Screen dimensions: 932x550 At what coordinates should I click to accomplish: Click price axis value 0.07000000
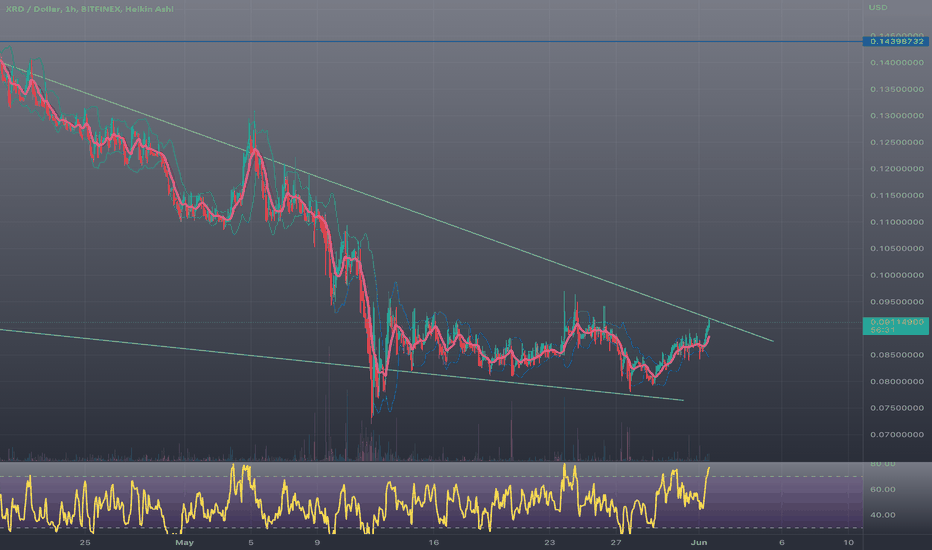897,435
